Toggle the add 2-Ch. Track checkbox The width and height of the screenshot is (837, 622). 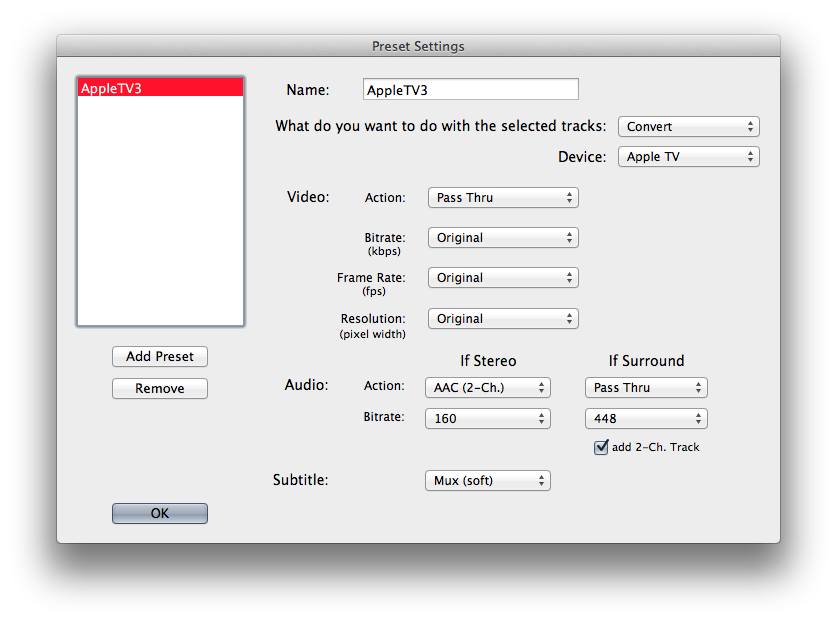[x=601, y=447]
